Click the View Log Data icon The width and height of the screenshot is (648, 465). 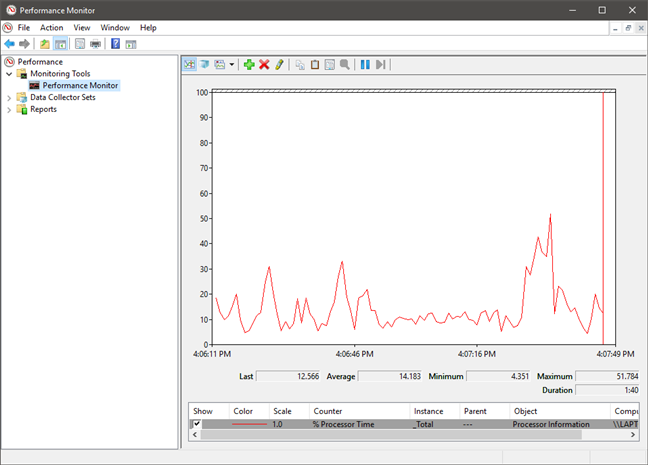pyautogui.click(x=204, y=64)
